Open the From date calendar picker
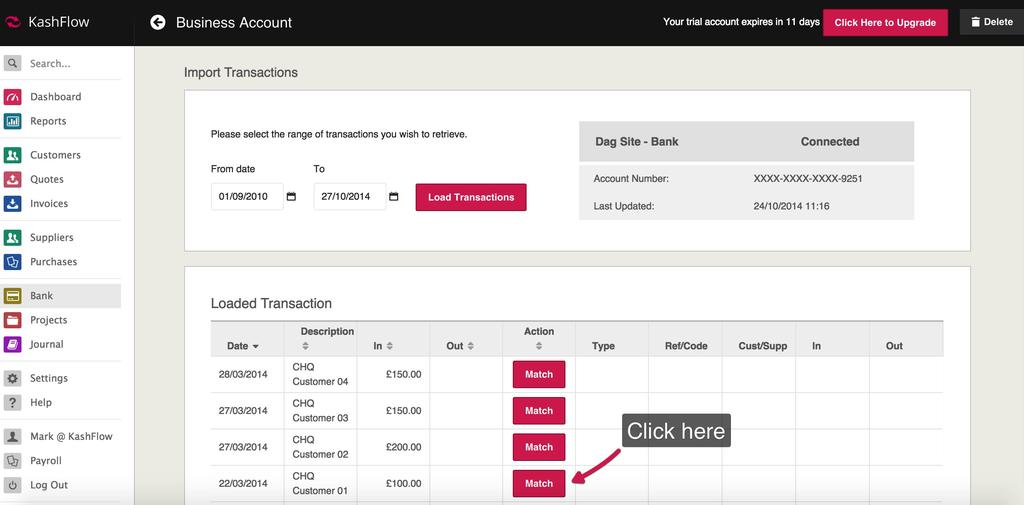The height and width of the screenshot is (505, 1024). (291, 197)
